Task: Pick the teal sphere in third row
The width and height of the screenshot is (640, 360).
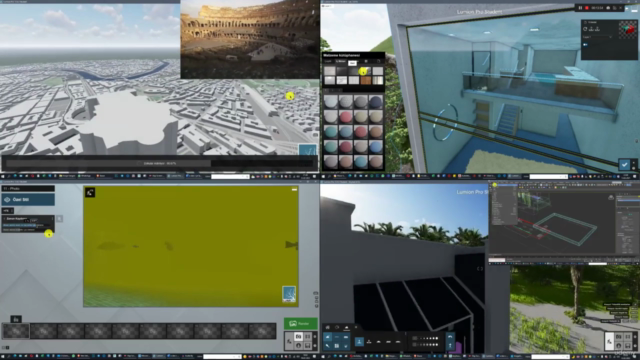Action: click(x=331, y=132)
